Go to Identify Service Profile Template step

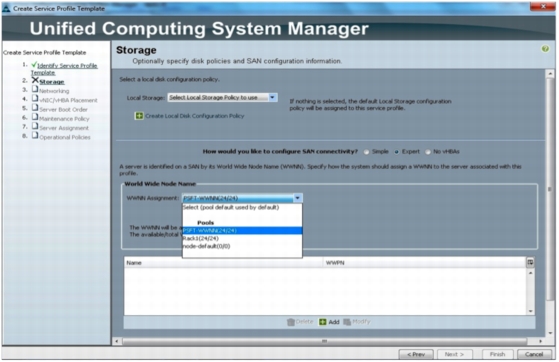64,69
